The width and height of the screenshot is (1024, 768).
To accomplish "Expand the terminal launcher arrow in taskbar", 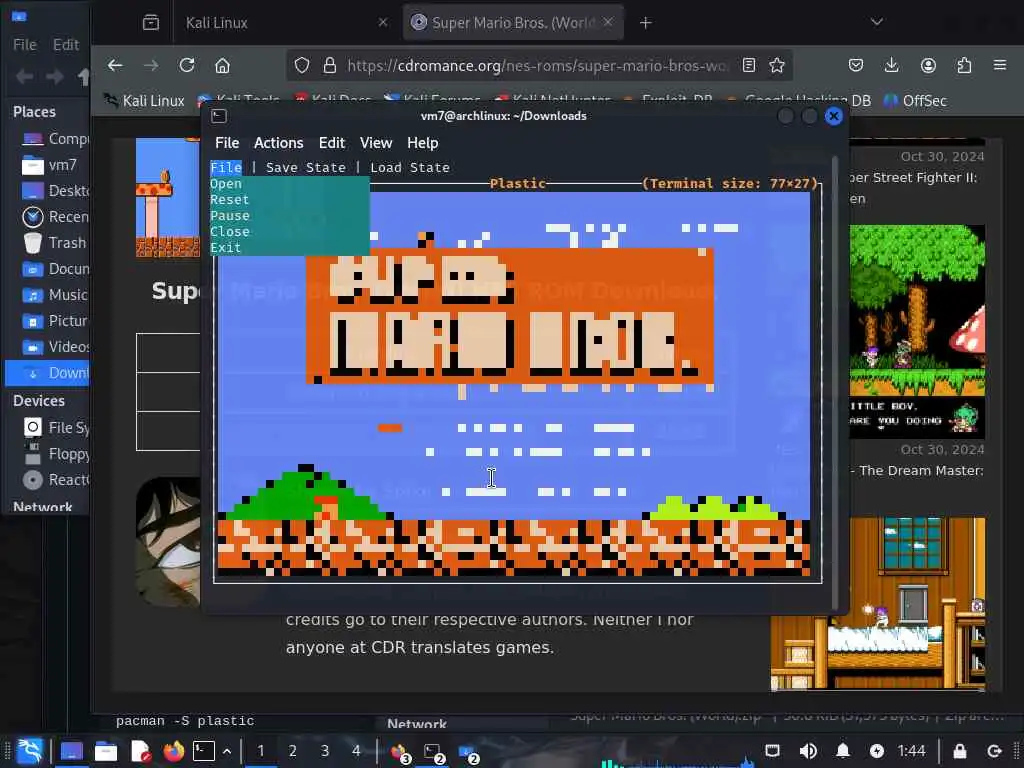I will pos(227,751).
